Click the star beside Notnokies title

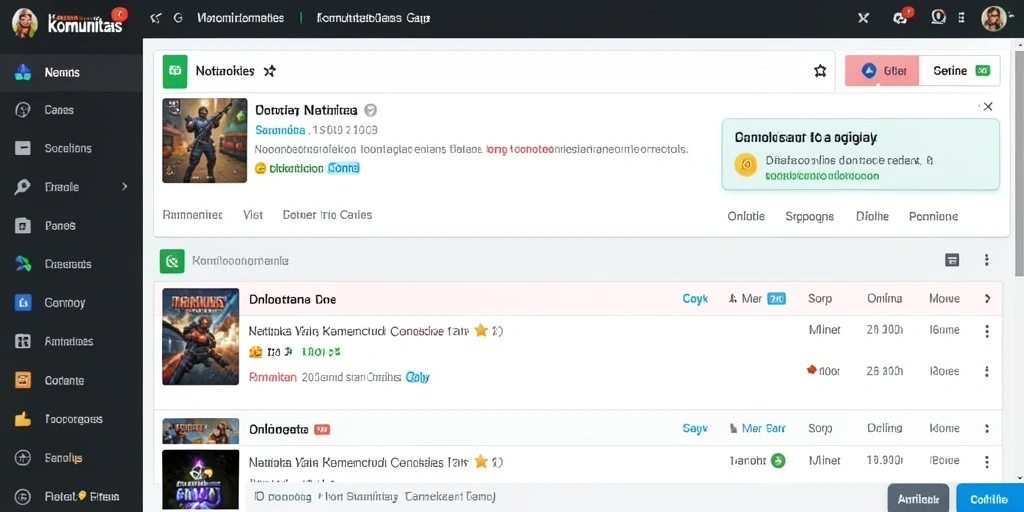click(269, 71)
